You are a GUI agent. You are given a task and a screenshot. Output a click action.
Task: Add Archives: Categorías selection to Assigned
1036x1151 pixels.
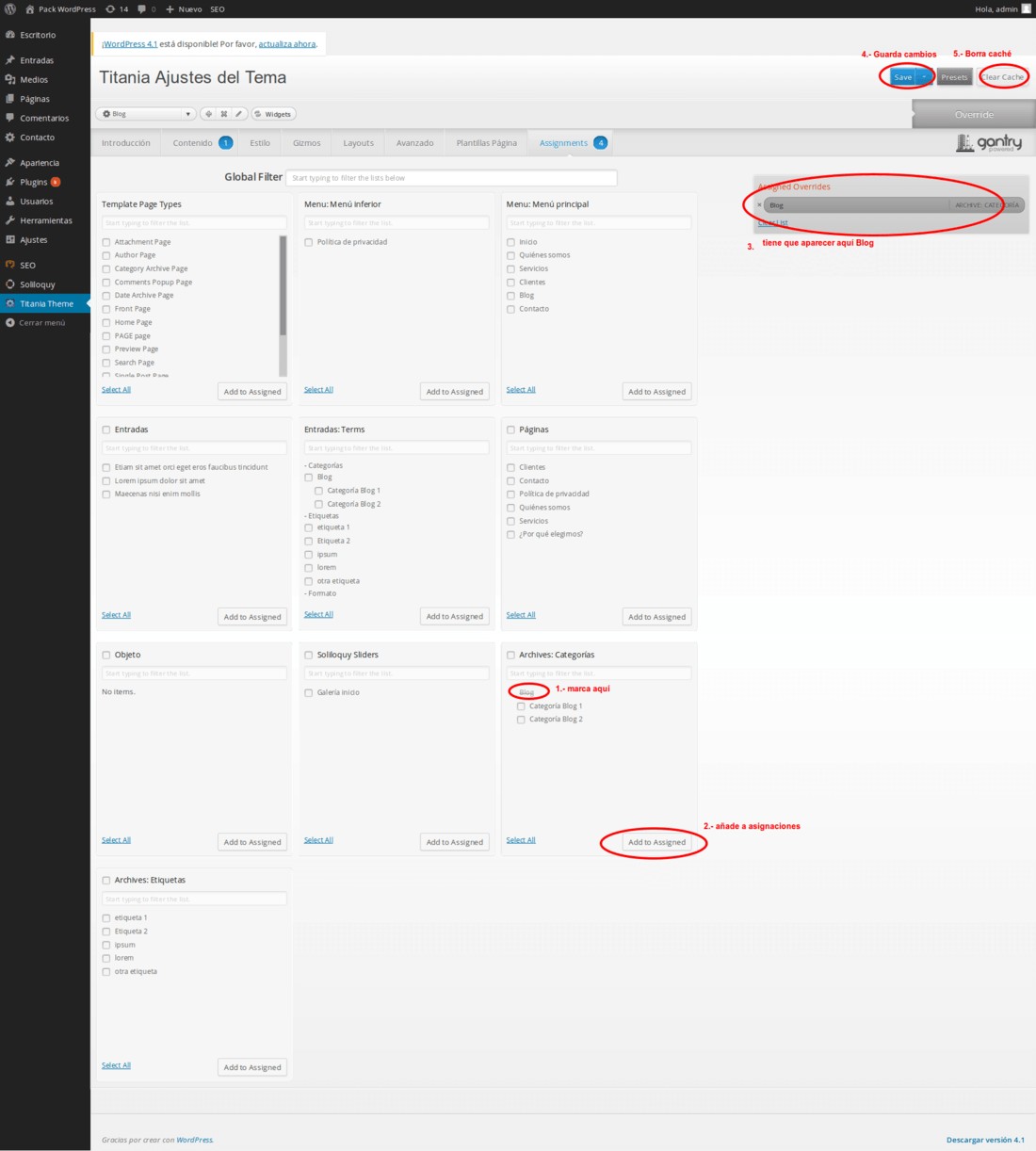(x=657, y=842)
